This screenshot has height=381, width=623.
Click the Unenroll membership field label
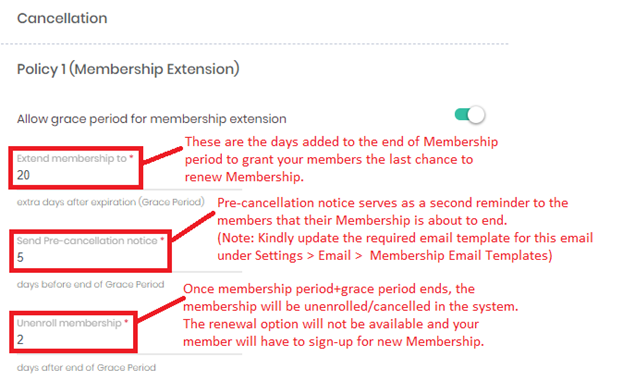click(x=69, y=323)
